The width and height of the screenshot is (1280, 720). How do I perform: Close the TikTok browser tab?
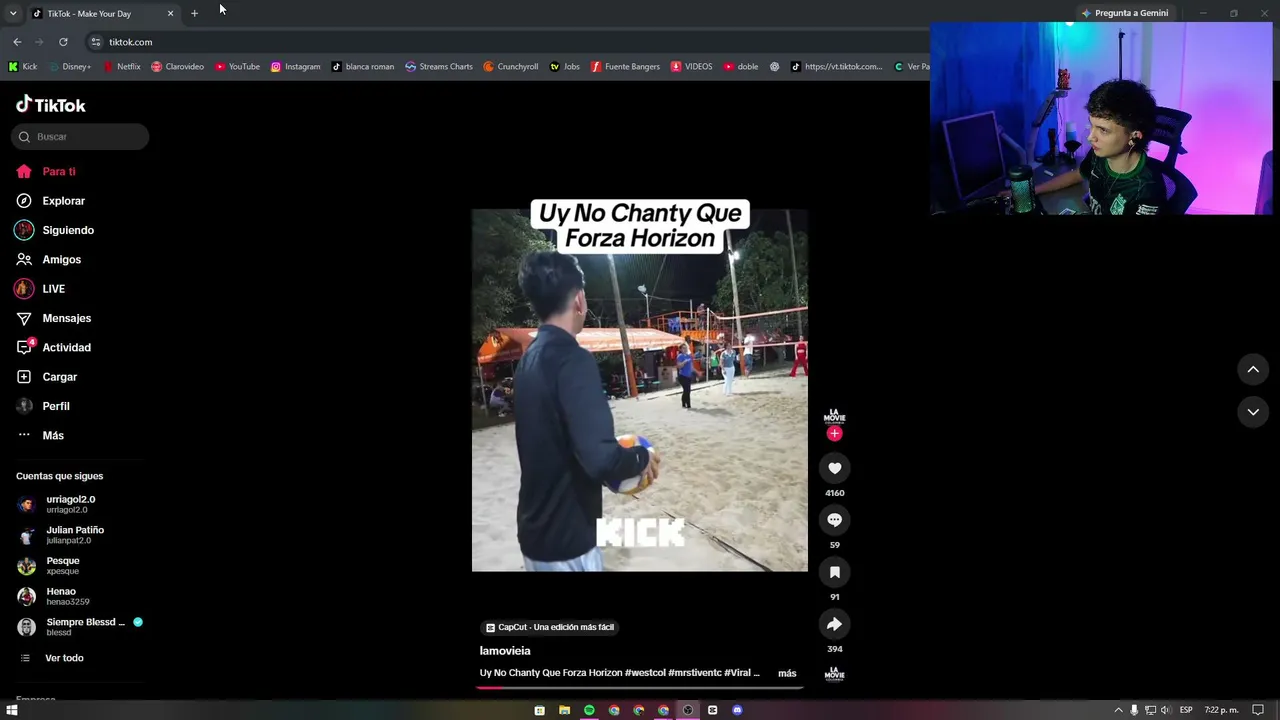pos(170,13)
